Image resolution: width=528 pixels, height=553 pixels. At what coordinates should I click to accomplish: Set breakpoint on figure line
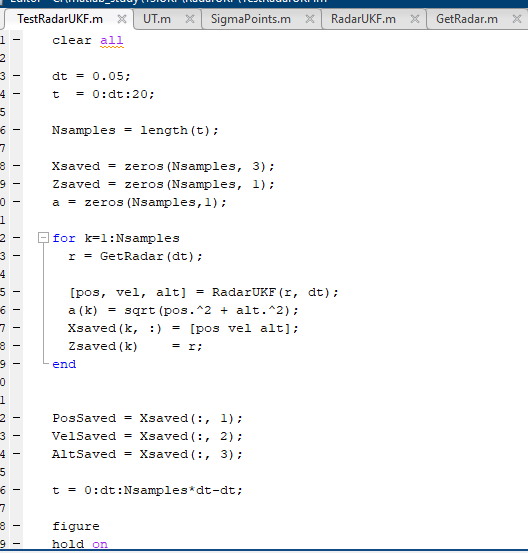(x=17, y=526)
